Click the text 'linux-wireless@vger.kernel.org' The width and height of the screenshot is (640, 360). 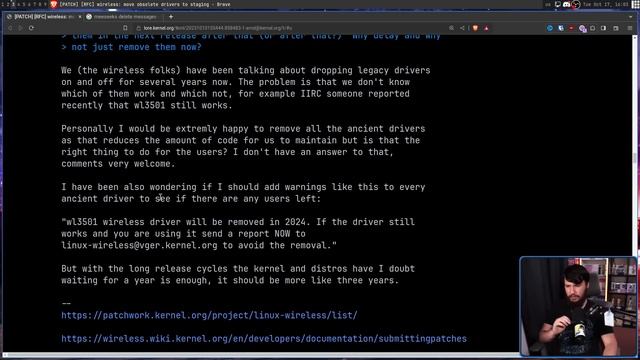140,245
